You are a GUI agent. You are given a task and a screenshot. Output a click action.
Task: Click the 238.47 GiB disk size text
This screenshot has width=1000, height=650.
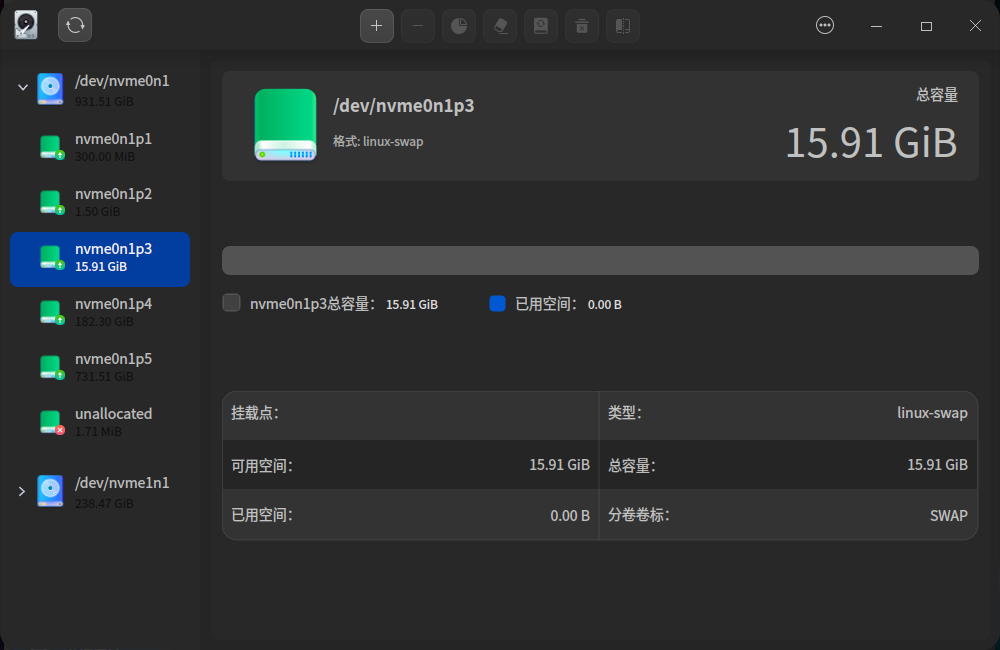104,503
